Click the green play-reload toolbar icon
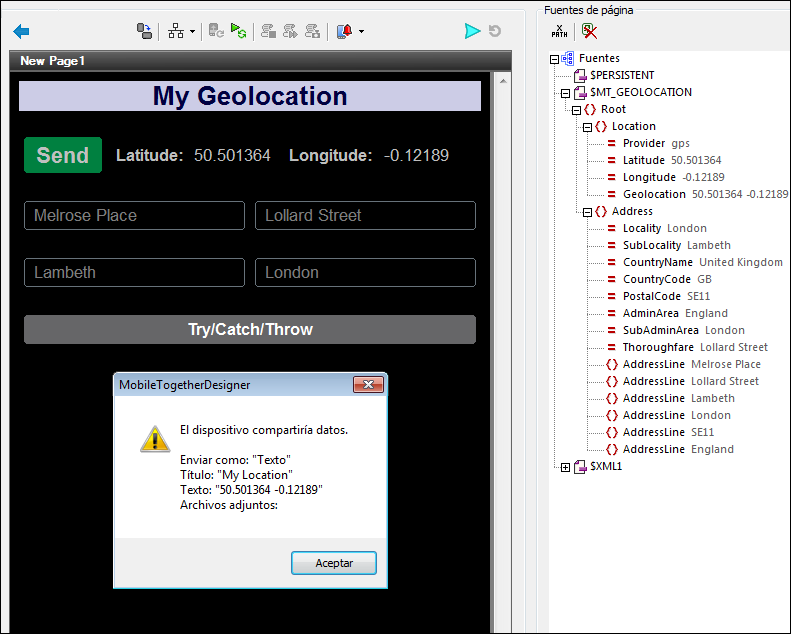This screenshot has width=791, height=634. (238, 32)
